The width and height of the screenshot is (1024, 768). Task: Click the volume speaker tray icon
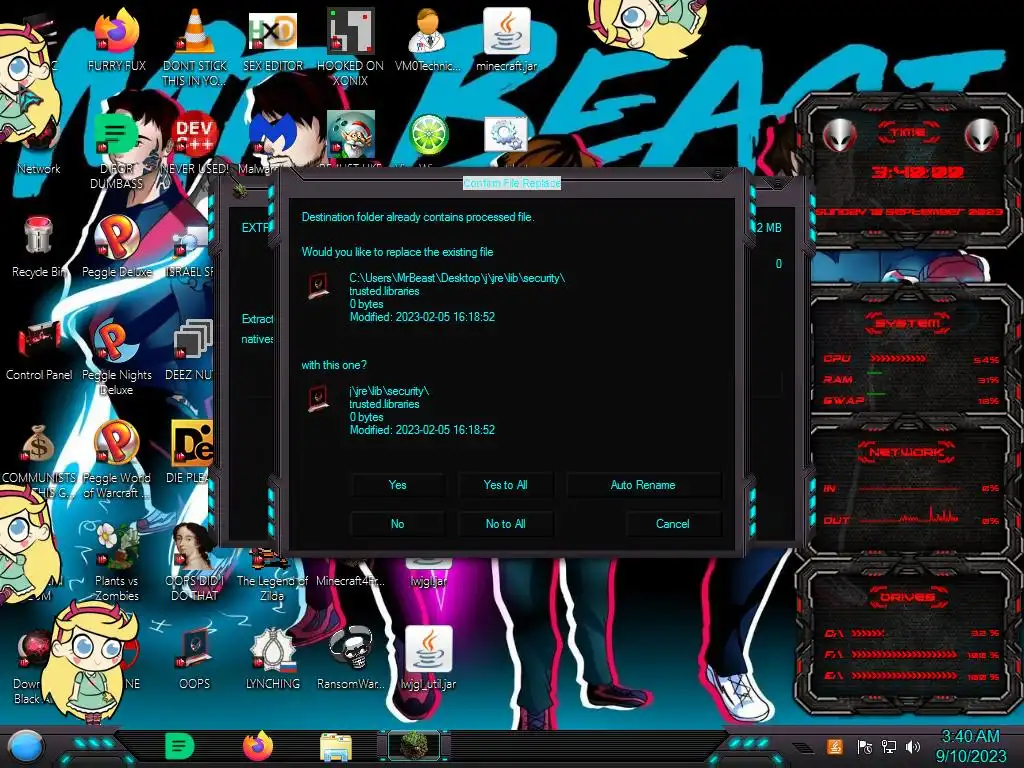pos(913,747)
